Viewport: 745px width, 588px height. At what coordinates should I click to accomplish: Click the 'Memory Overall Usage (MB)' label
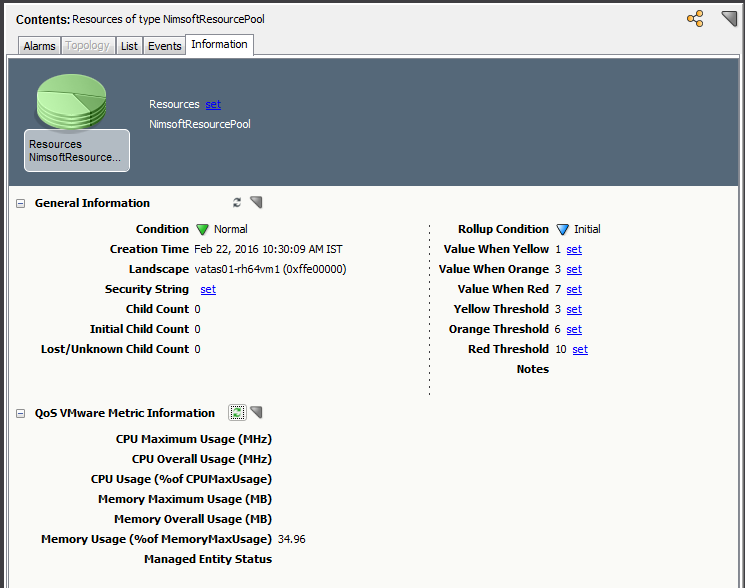[x=193, y=519]
